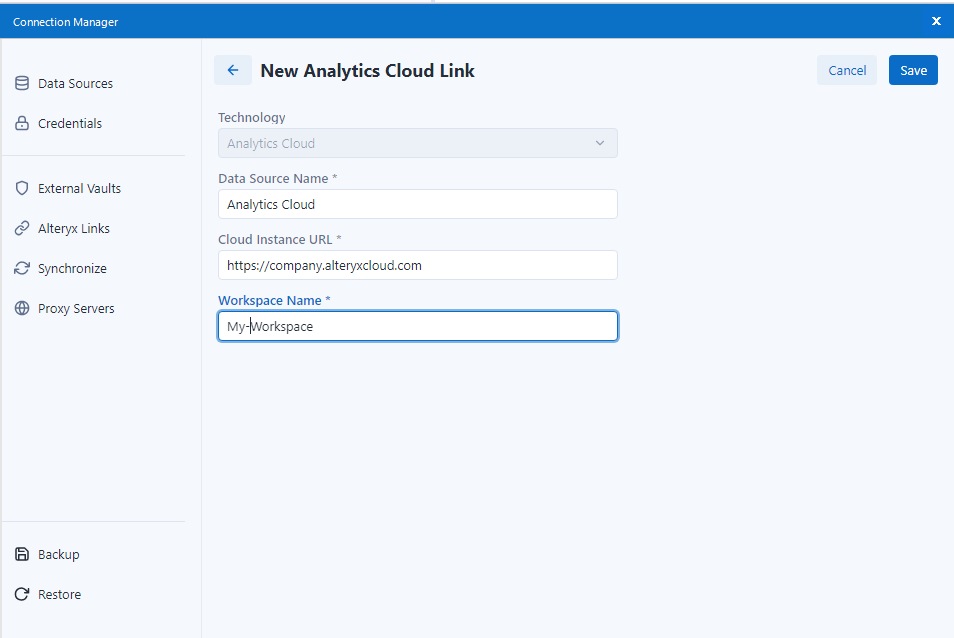Save the new Analytics Cloud link

click(912, 70)
